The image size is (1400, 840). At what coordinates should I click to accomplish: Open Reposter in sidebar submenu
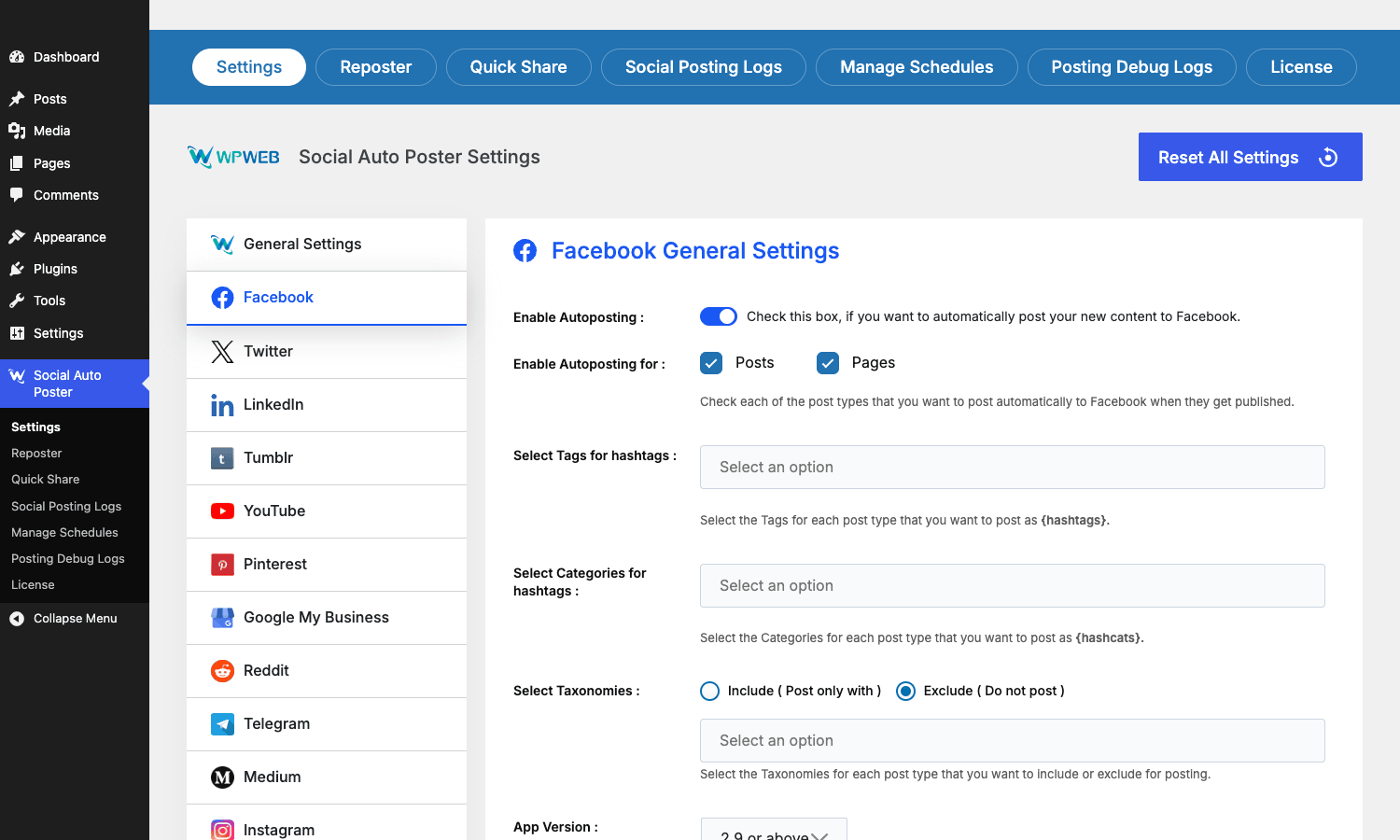36,454
